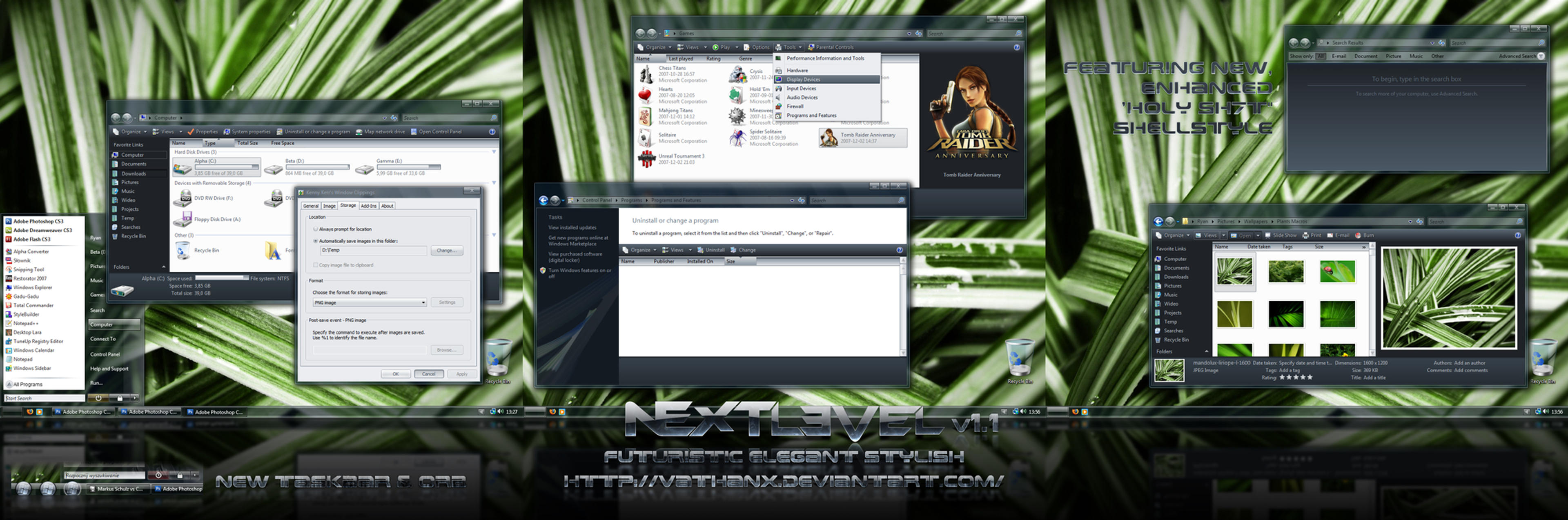Toggle the 'Other' filter in Search Results
The width and height of the screenshot is (1568, 520).
click(1437, 56)
